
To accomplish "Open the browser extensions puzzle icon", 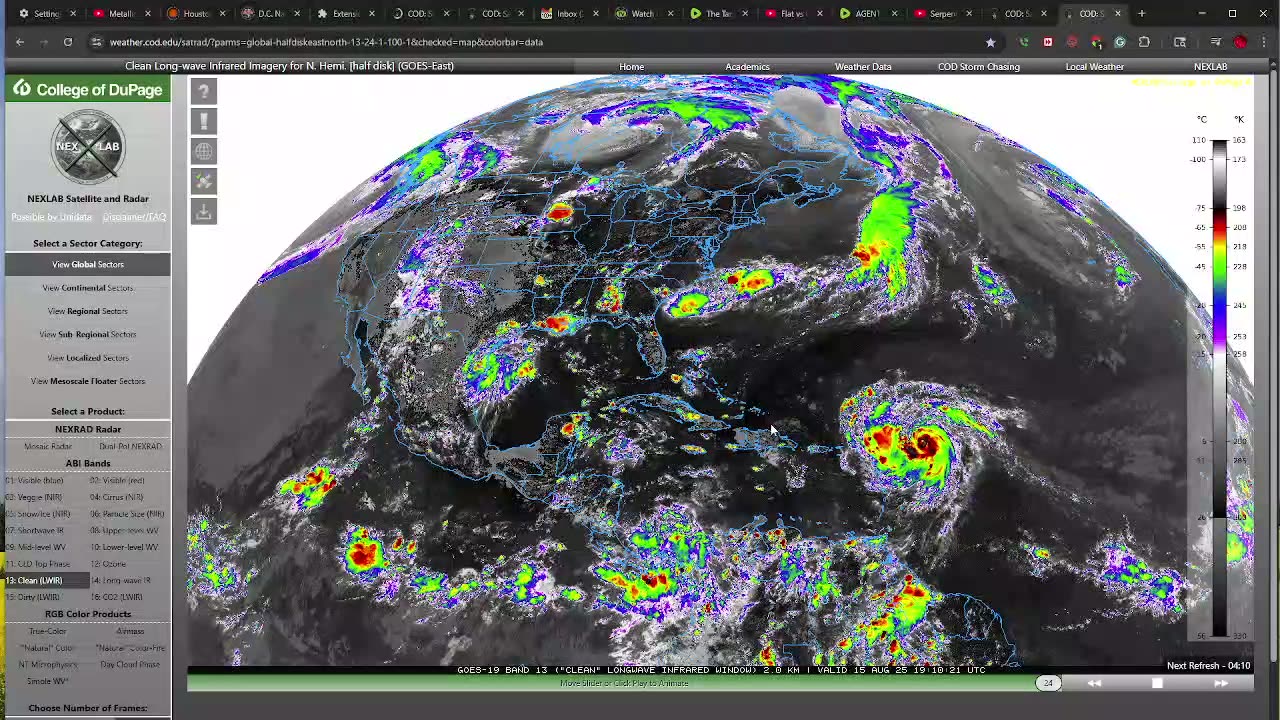I will (x=1144, y=42).
